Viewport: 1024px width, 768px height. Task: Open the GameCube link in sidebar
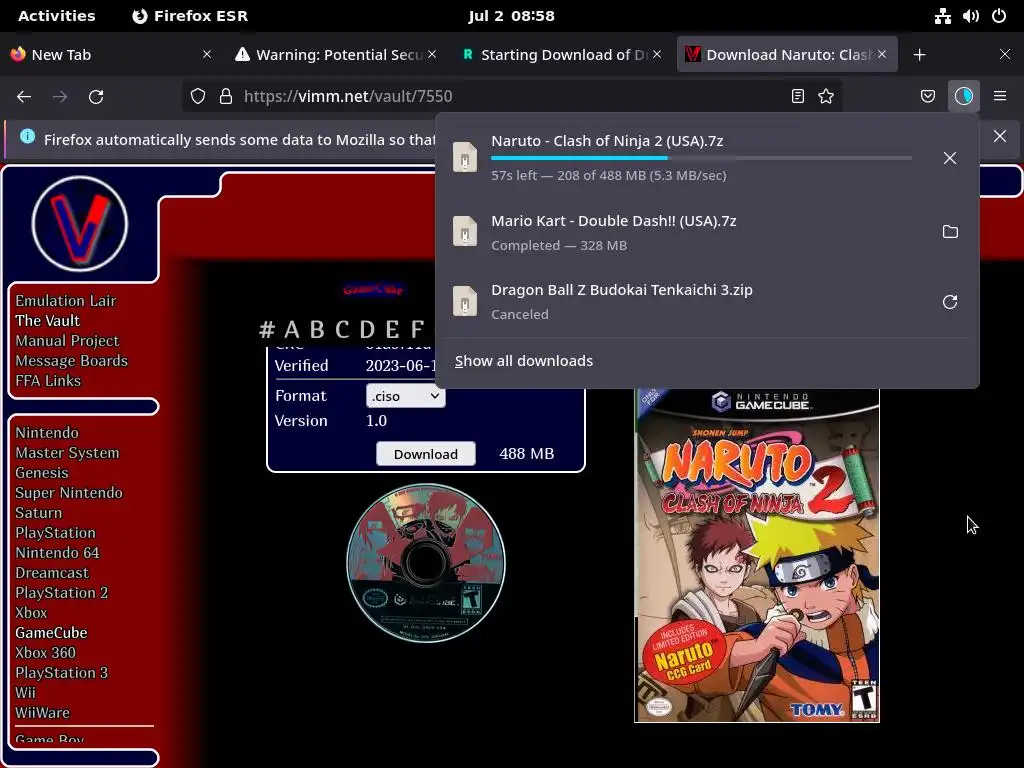click(51, 633)
